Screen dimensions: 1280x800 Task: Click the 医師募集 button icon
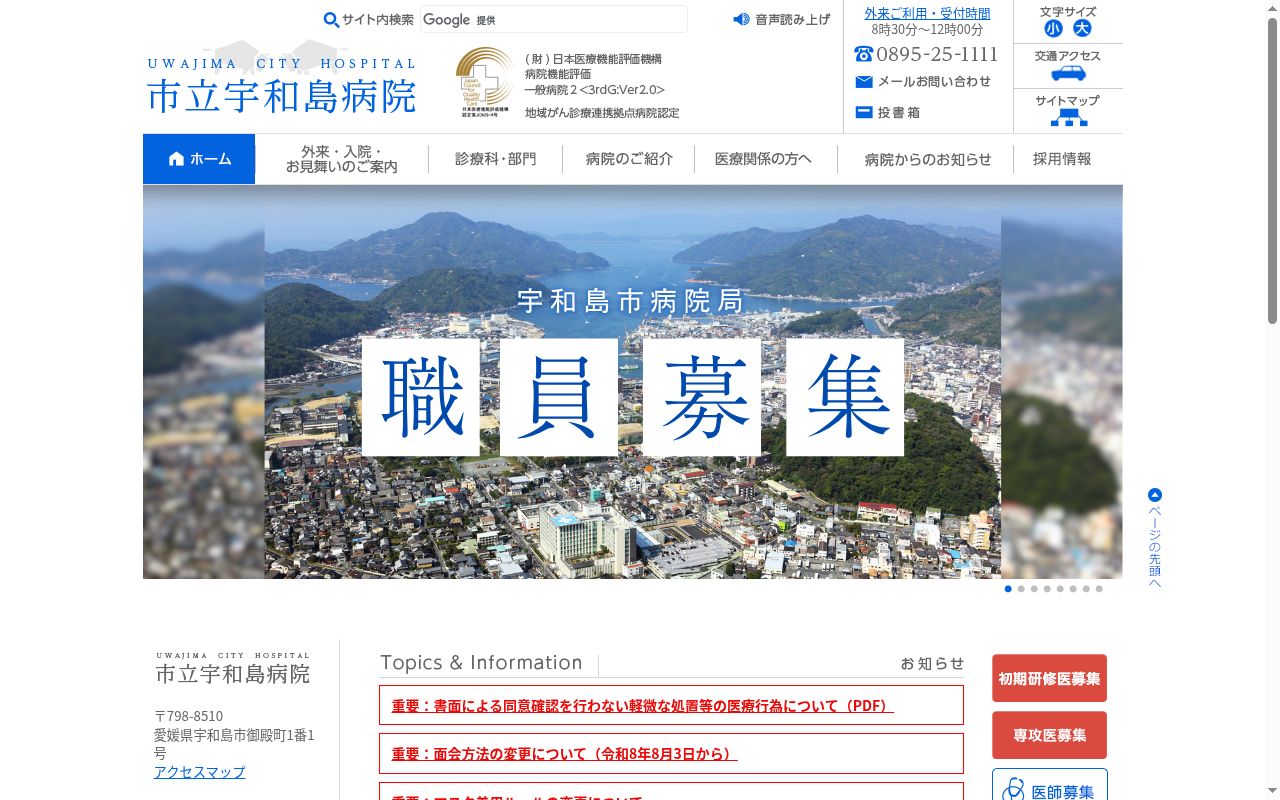tap(1013, 790)
